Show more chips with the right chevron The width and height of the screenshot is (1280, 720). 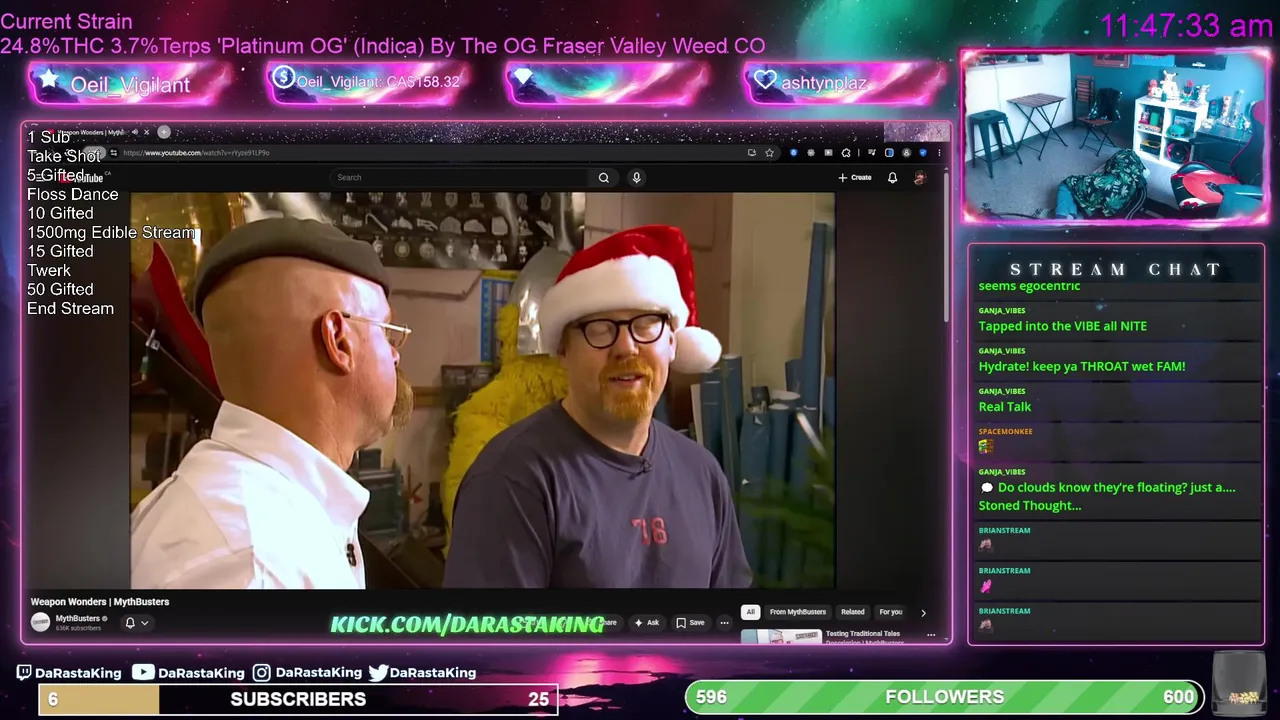point(923,613)
